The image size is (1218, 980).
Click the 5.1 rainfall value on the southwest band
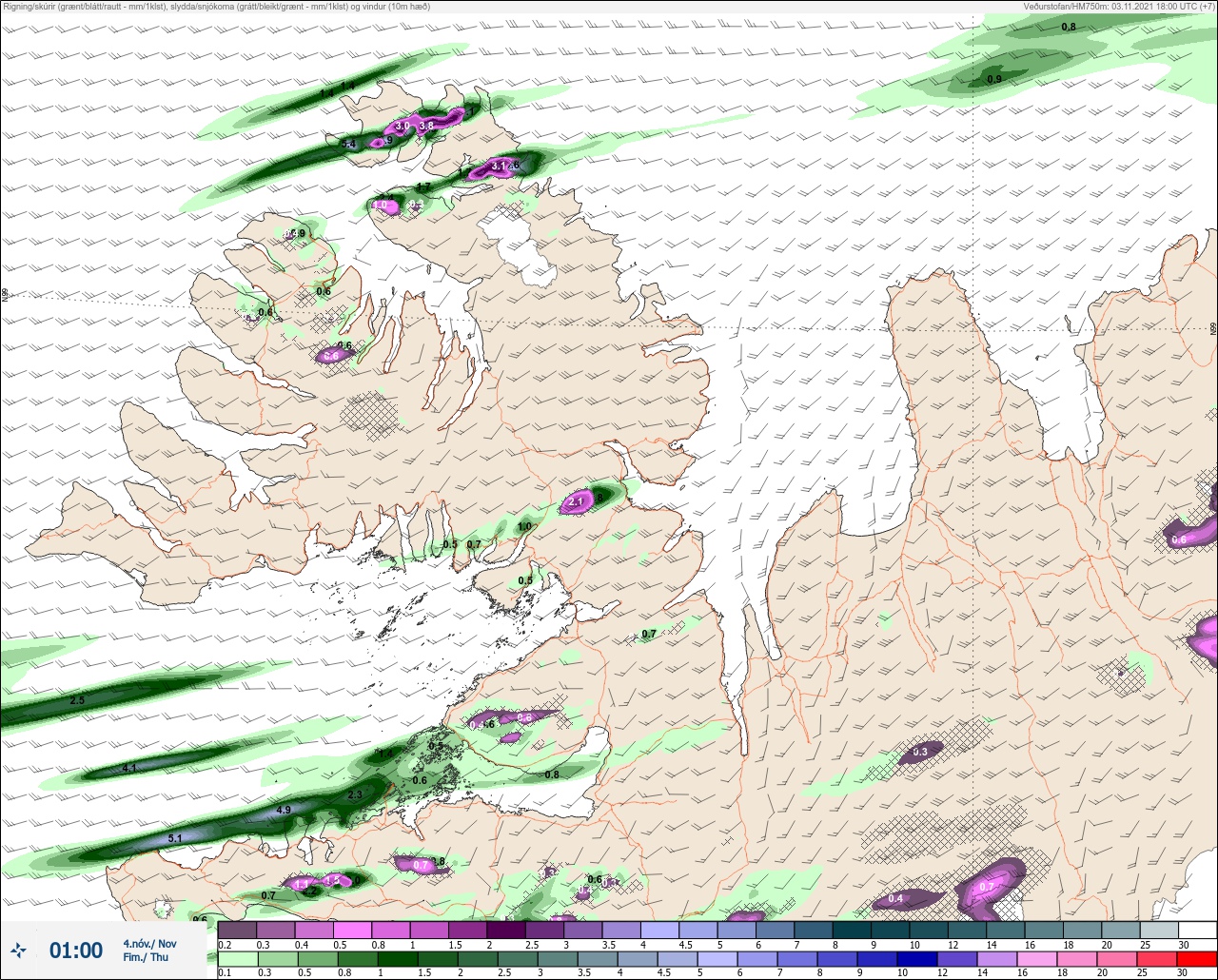(x=174, y=838)
